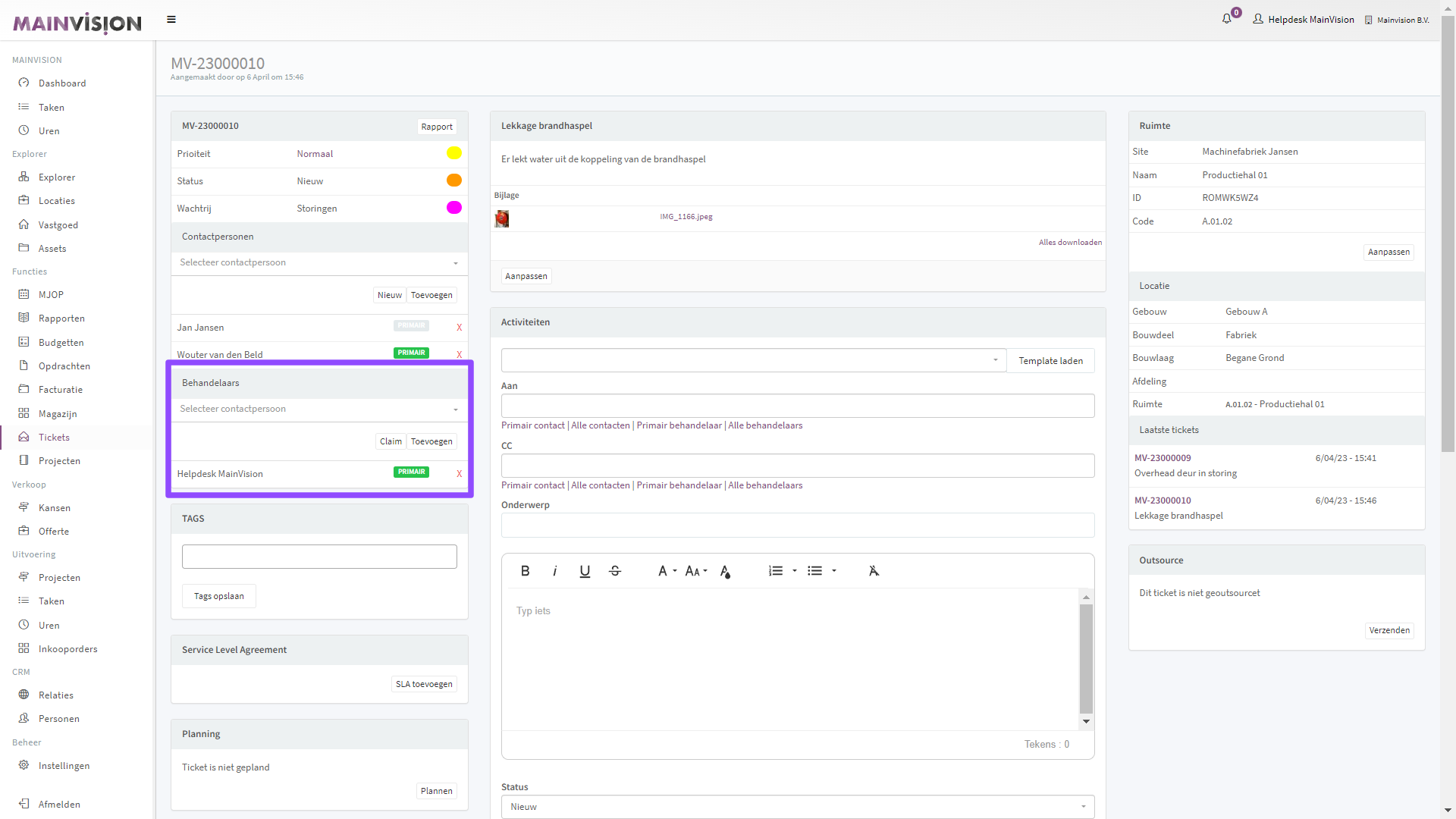1456x819 pixels.
Task: Toggle the hamburger sidebar menu
Action: (171, 20)
